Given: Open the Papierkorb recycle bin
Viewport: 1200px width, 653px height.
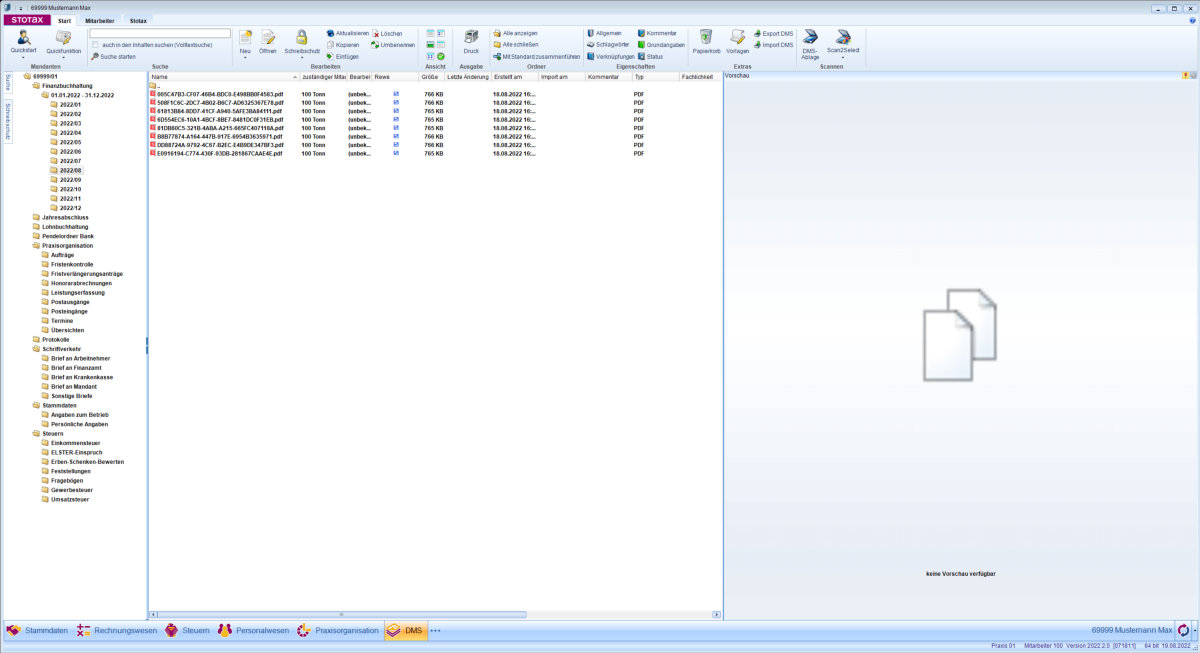Looking at the screenshot, I should pos(706,38).
